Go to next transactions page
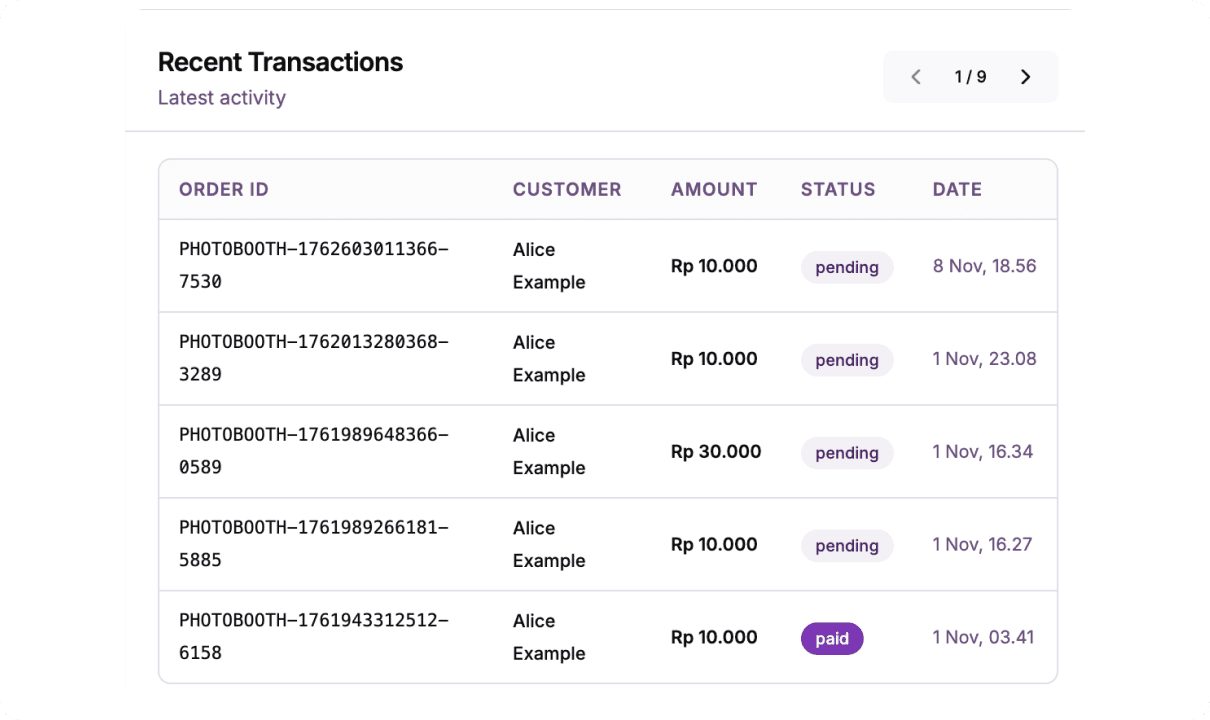The width and height of the screenshot is (1210, 720). click(x=1025, y=77)
